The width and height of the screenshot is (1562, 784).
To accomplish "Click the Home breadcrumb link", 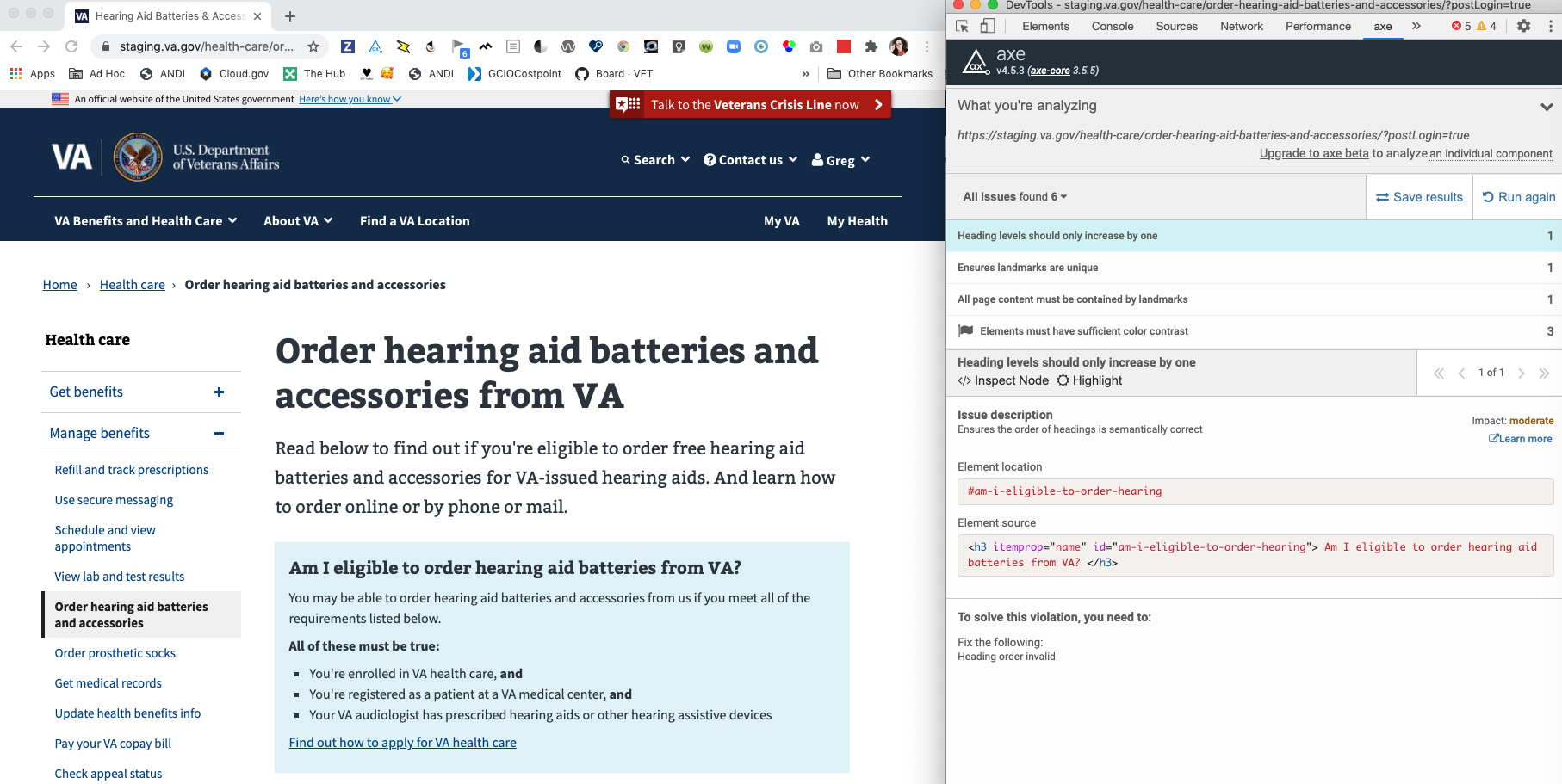I will pyautogui.click(x=60, y=285).
